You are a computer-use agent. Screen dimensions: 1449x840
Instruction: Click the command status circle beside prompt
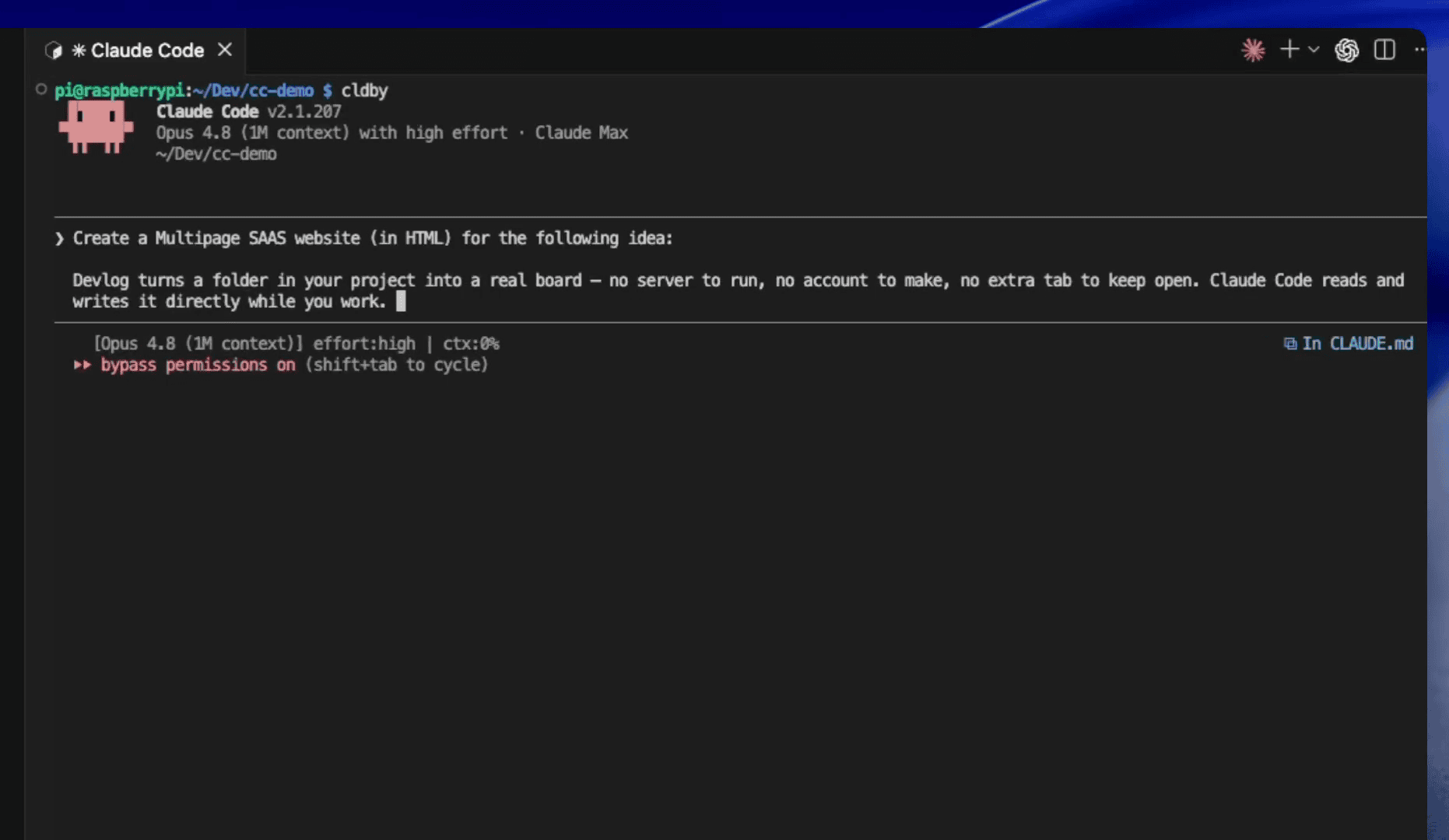pyautogui.click(x=41, y=89)
